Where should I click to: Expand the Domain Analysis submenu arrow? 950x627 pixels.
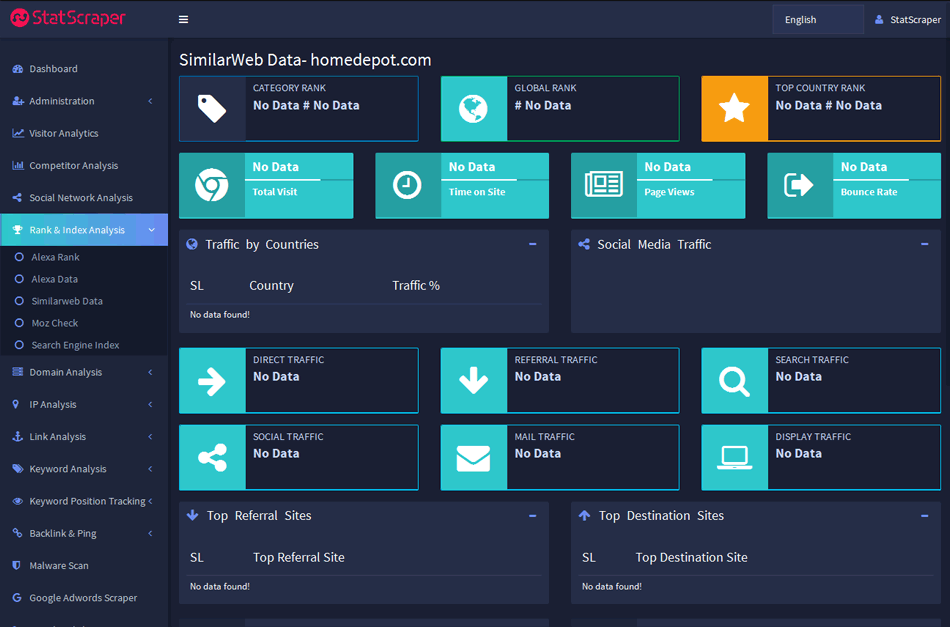click(150, 373)
